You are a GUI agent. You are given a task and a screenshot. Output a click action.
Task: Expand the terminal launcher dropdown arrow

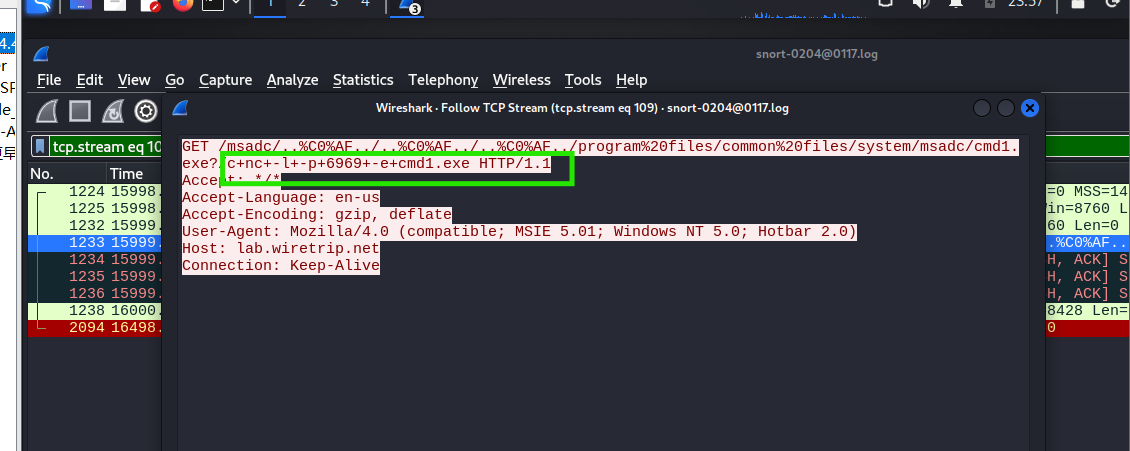(235, 4)
